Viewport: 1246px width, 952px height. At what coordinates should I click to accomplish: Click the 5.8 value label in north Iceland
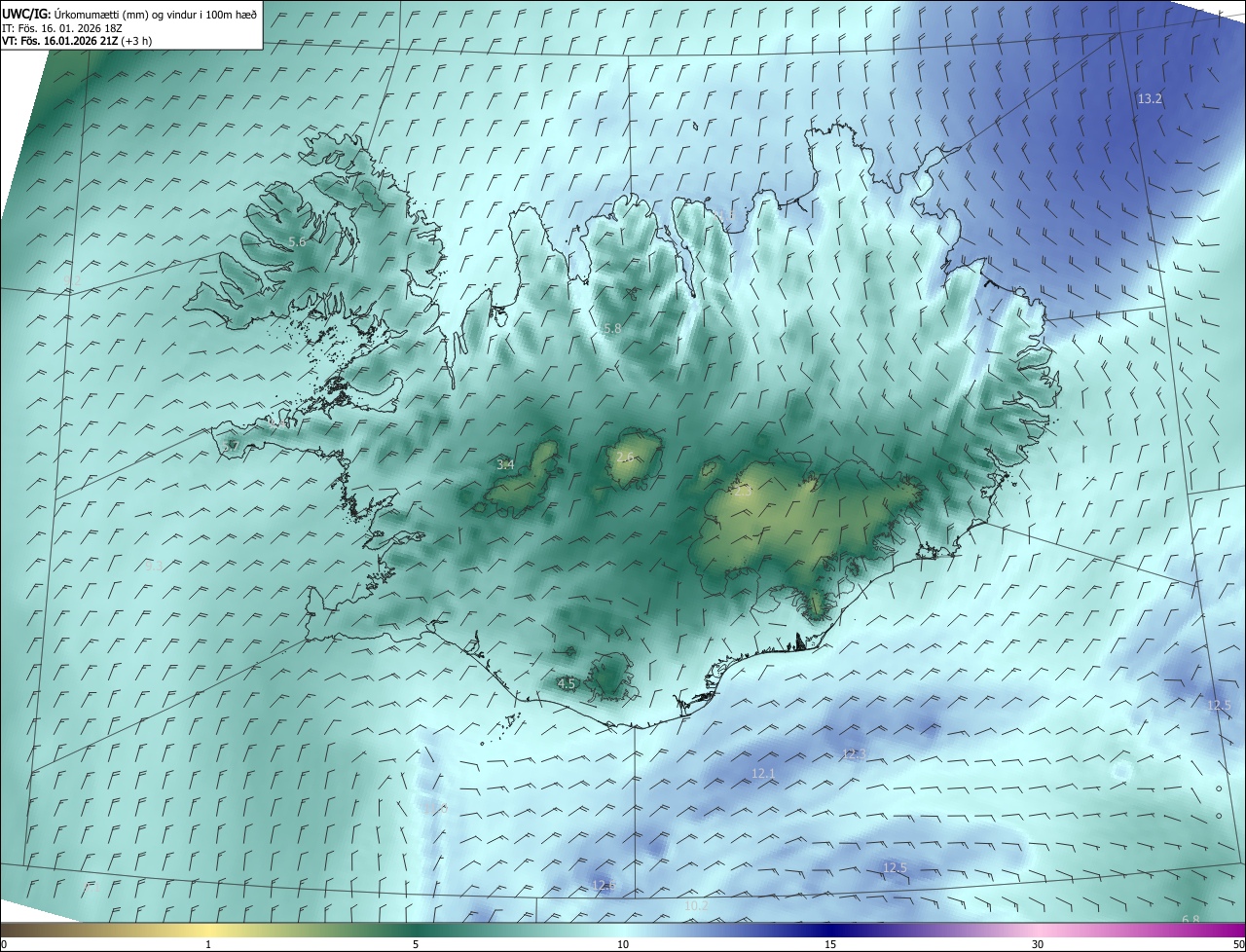click(612, 329)
